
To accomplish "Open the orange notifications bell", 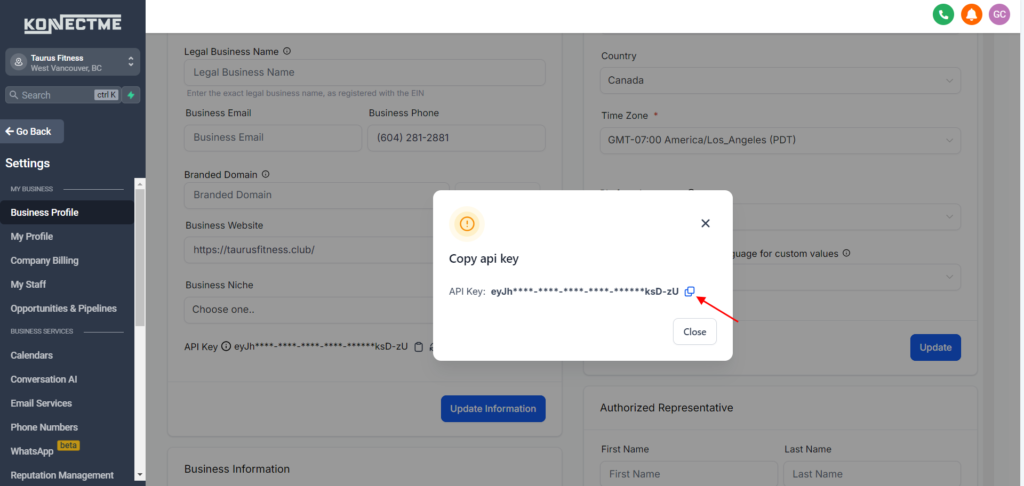I will pyautogui.click(x=971, y=14).
